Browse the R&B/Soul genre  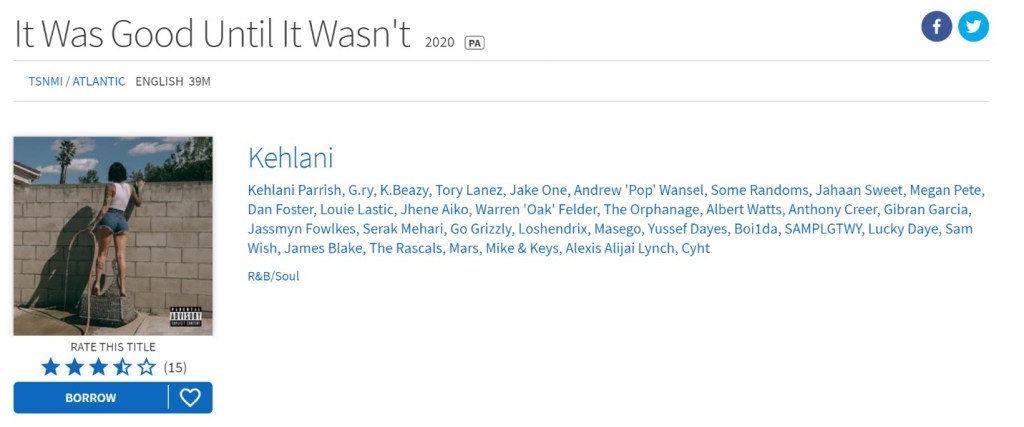pos(273,276)
